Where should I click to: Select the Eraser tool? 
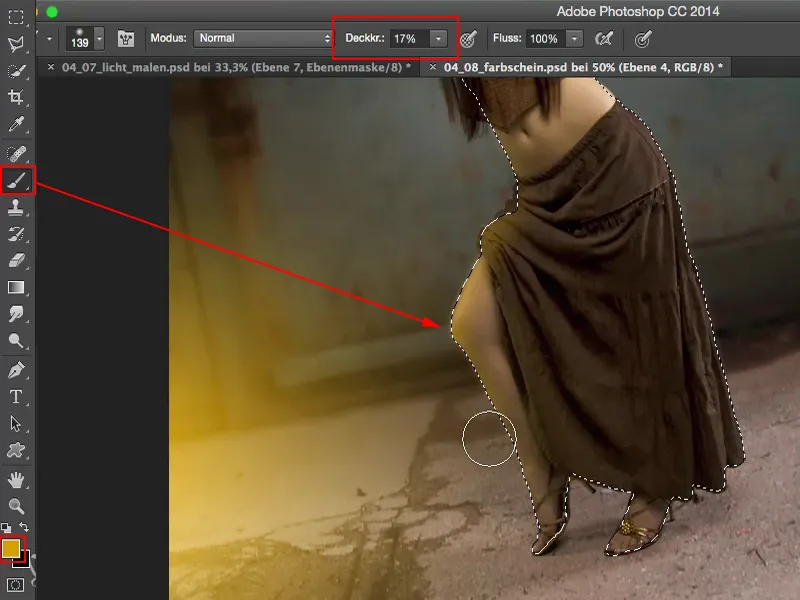[x=16, y=261]
